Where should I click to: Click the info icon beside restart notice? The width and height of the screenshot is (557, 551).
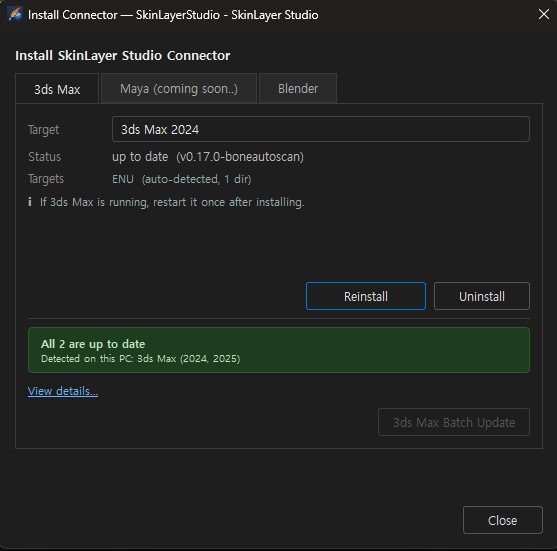pos(30,202)
